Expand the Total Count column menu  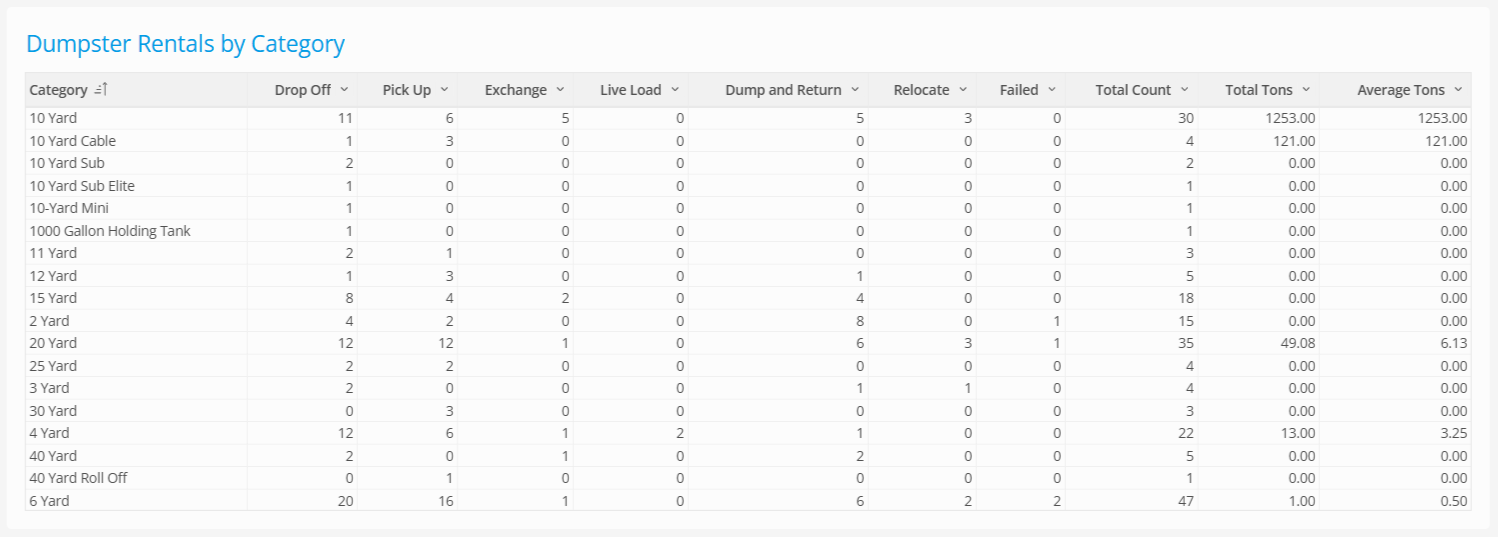[x=1184, y=90]
